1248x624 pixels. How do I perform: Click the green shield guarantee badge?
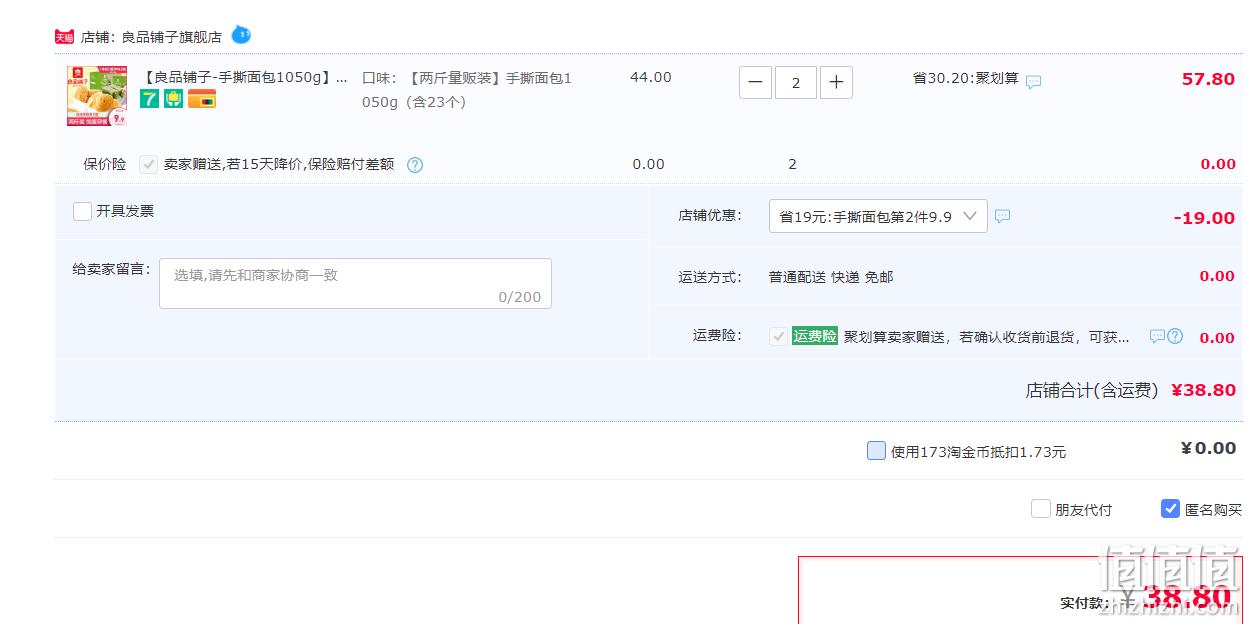coord(174,99)
